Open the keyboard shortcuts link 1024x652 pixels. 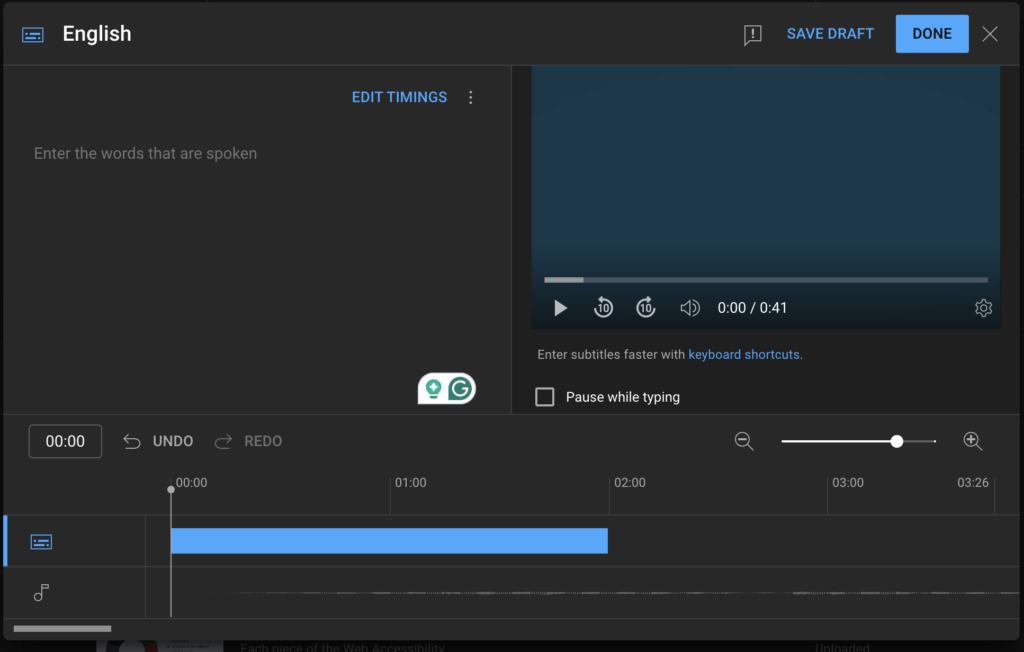click(744, 354)
